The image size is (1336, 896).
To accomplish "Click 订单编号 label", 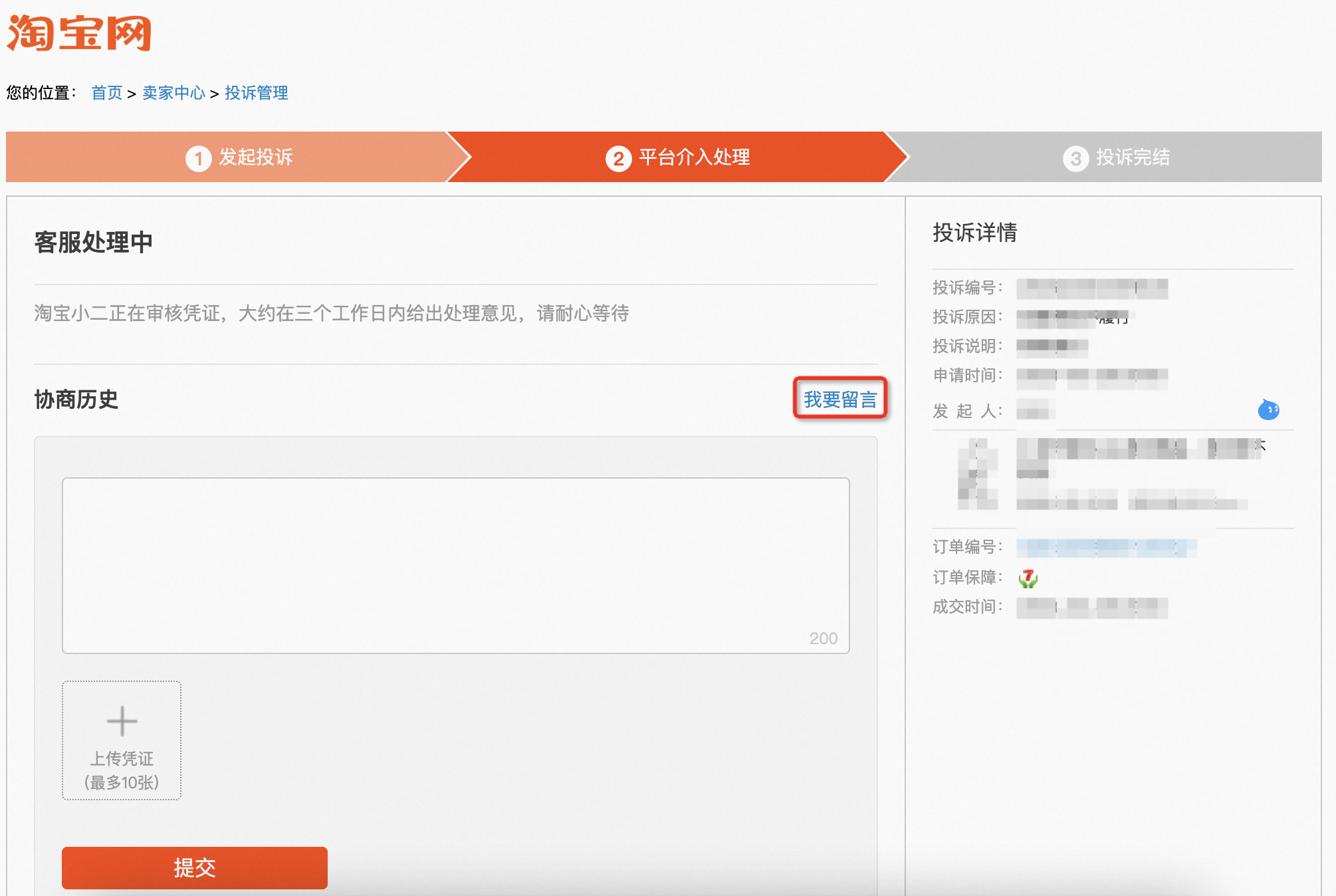I will [x=967, y=547].
